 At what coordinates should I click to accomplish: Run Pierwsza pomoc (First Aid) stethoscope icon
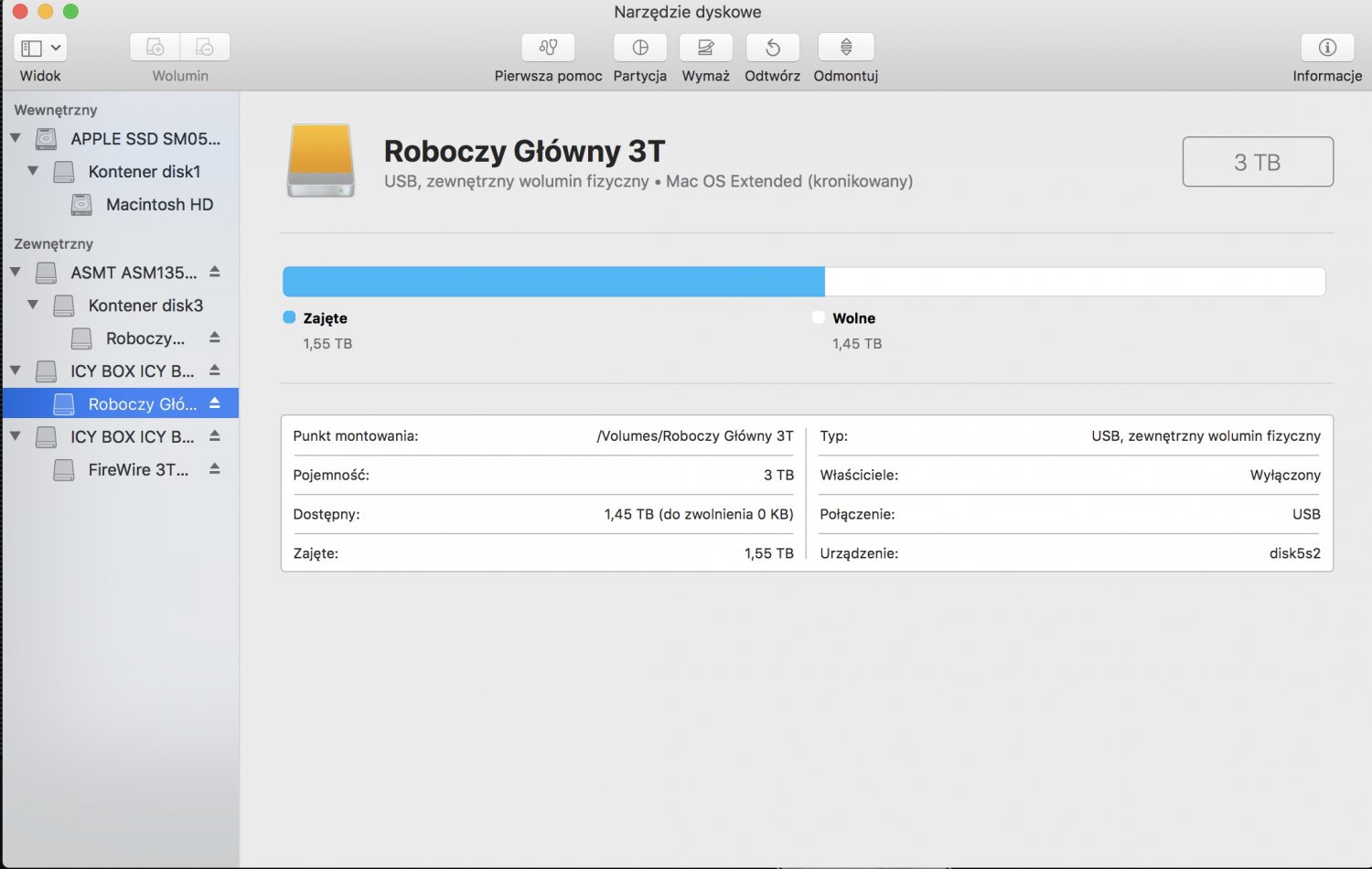click(548, 48)
